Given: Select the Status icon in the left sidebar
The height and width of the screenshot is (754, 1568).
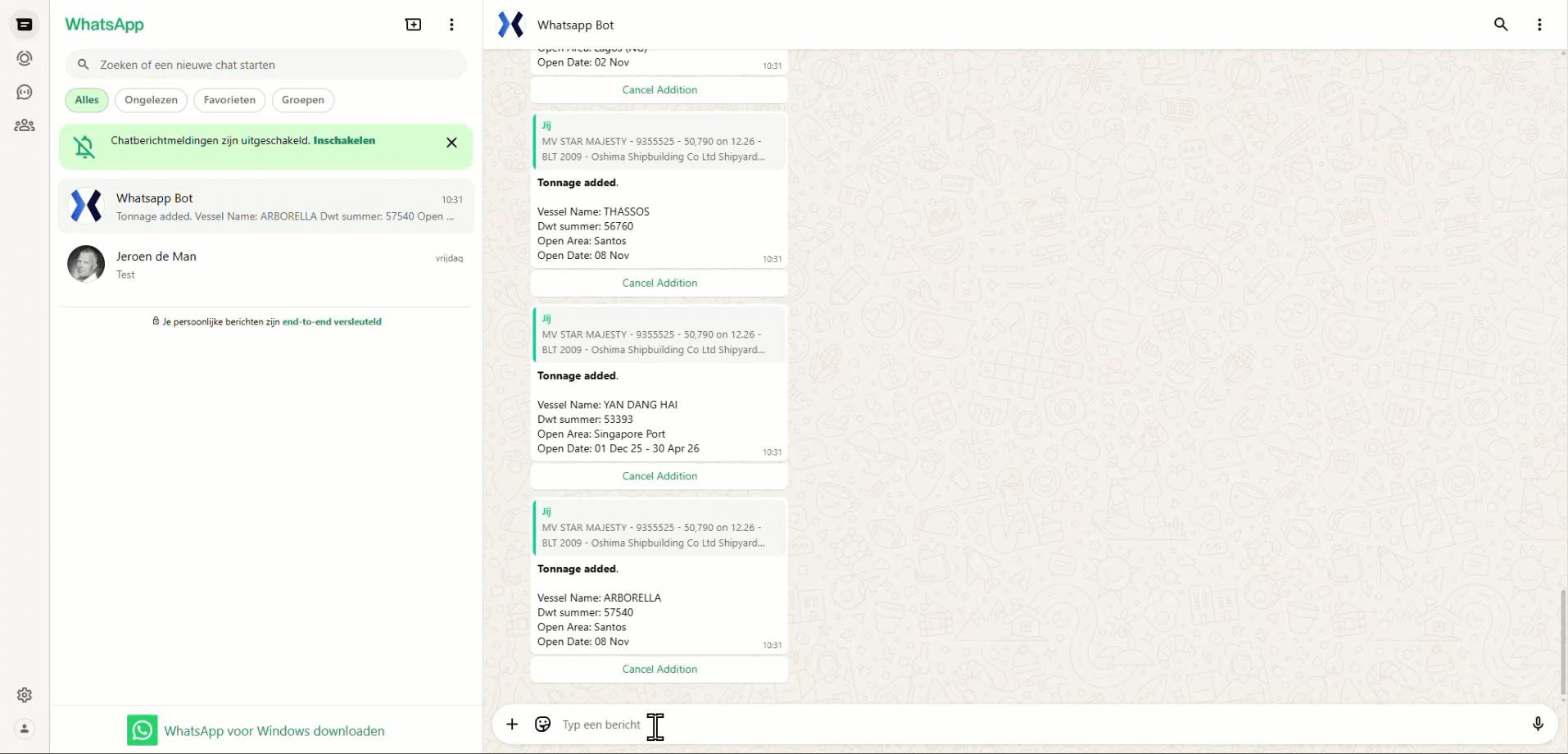Looking at the screenshot, I should click(x=25, y=58).
